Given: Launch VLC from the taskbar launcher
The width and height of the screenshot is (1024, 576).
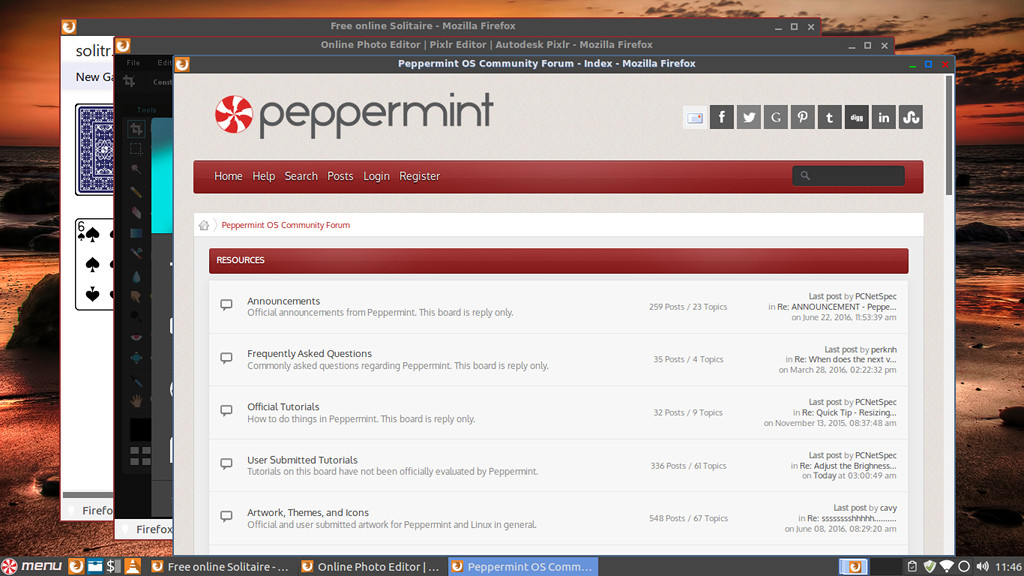Looking at the screenshot, I should point(133,566).
